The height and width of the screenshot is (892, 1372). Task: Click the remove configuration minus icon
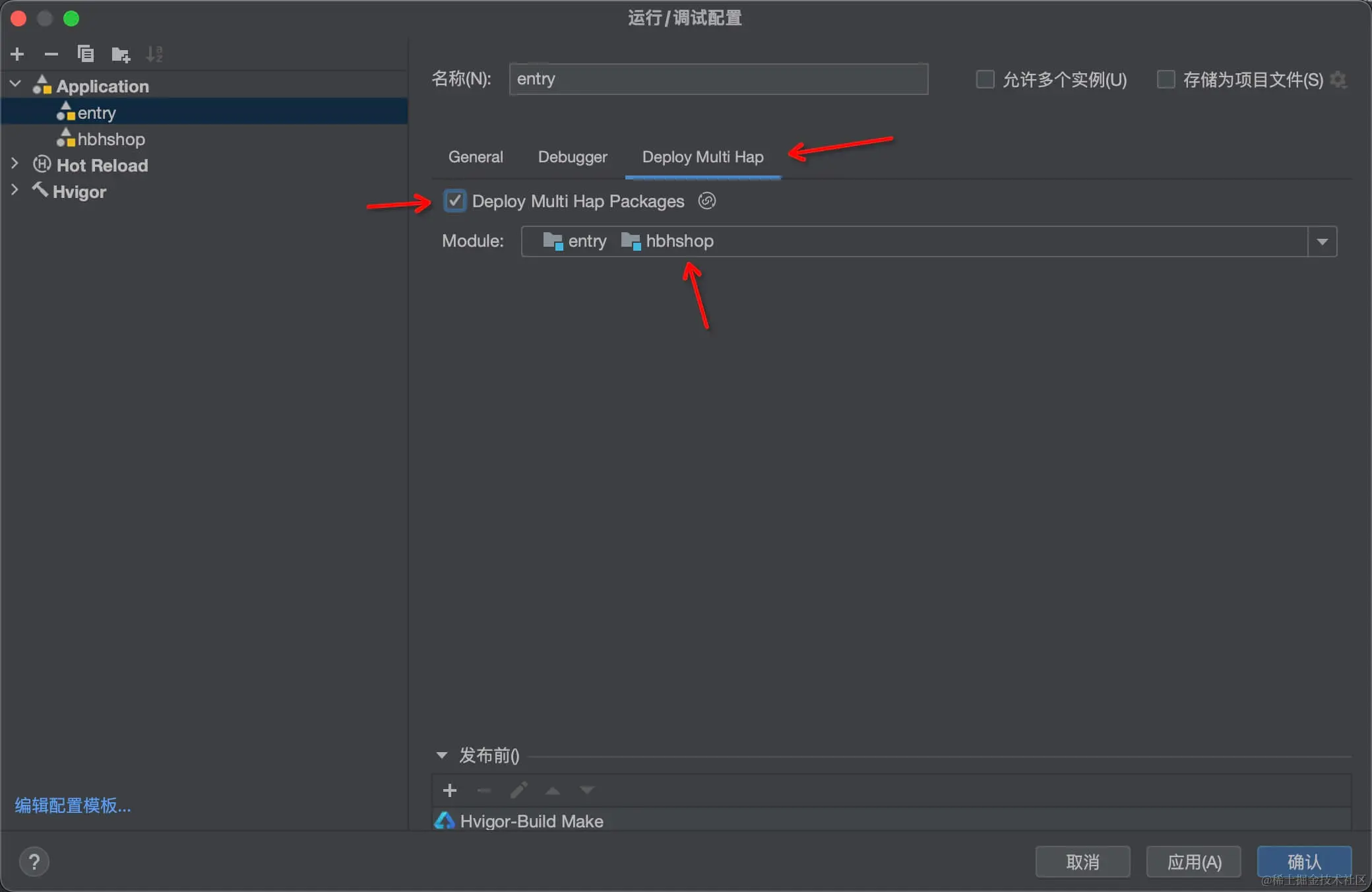point(51,54)
